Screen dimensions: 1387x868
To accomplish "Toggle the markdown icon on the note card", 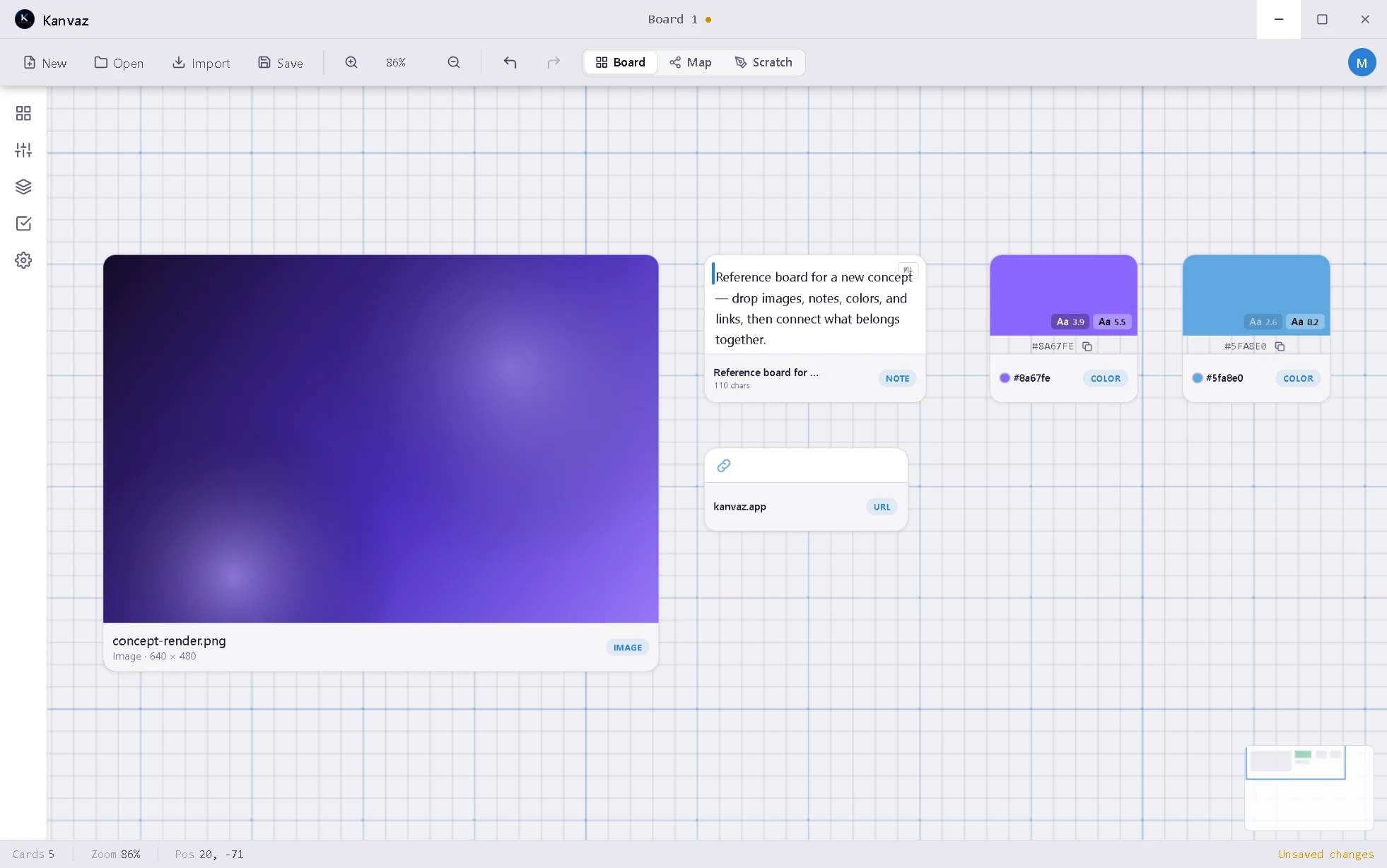I will click(x=908, y=270).
